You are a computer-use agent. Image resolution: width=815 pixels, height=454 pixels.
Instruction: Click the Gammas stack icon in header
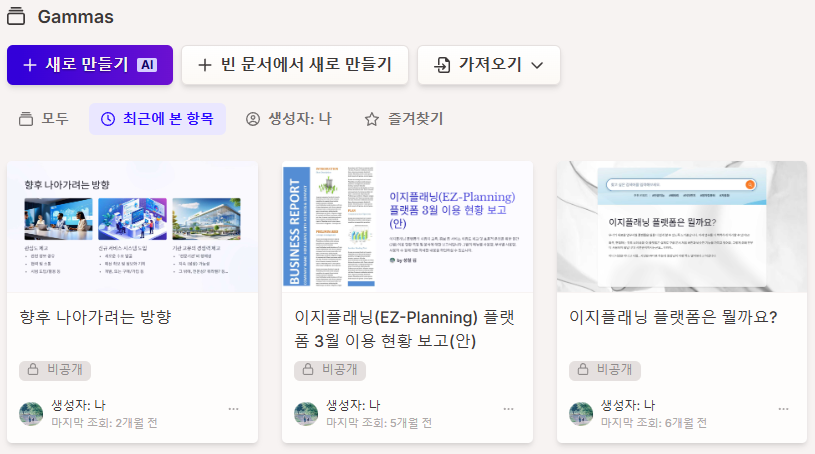[16, 17]
